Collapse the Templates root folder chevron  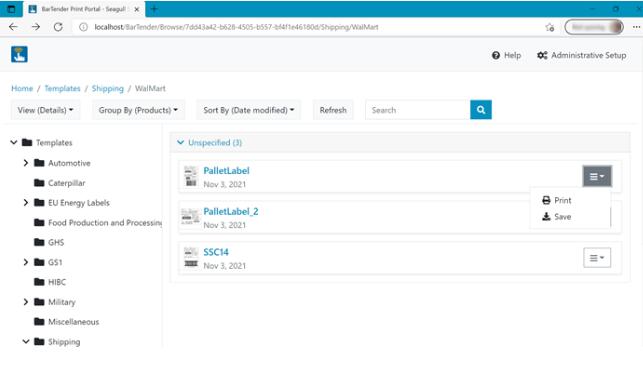[x=14, y=142]
